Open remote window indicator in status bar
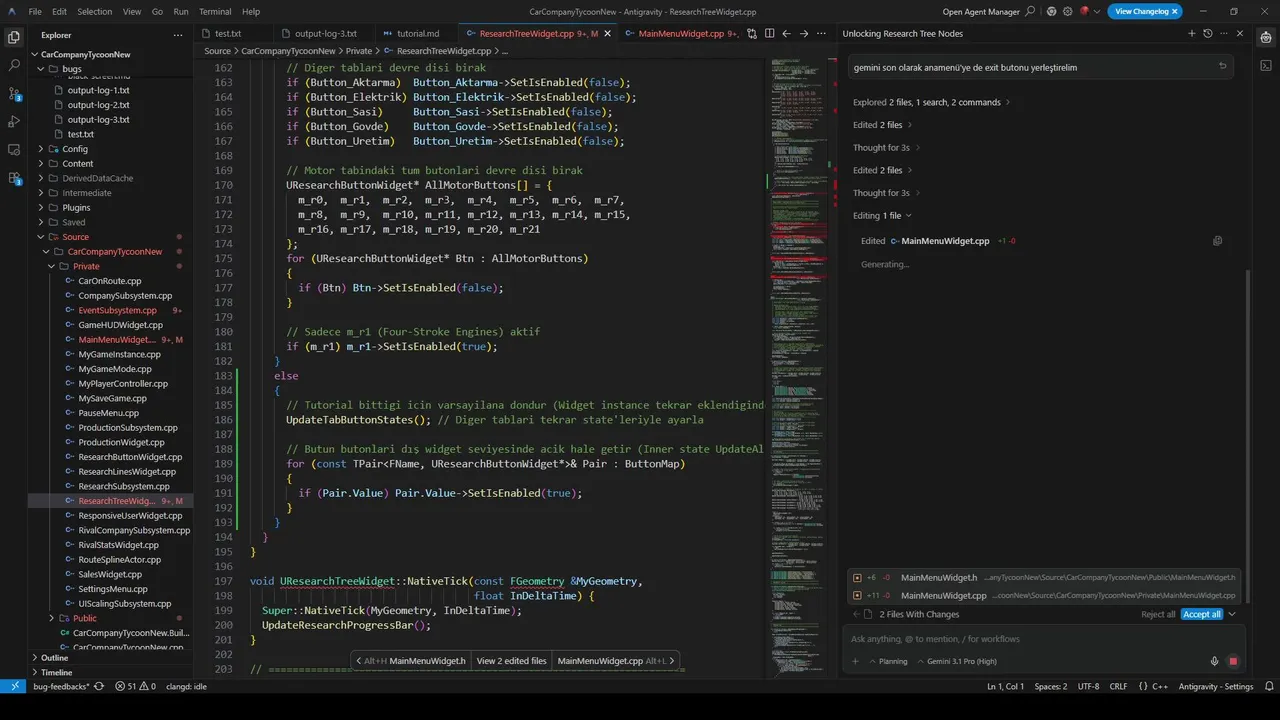This screenshot has height=720, width=1280. tap(13, 686)
